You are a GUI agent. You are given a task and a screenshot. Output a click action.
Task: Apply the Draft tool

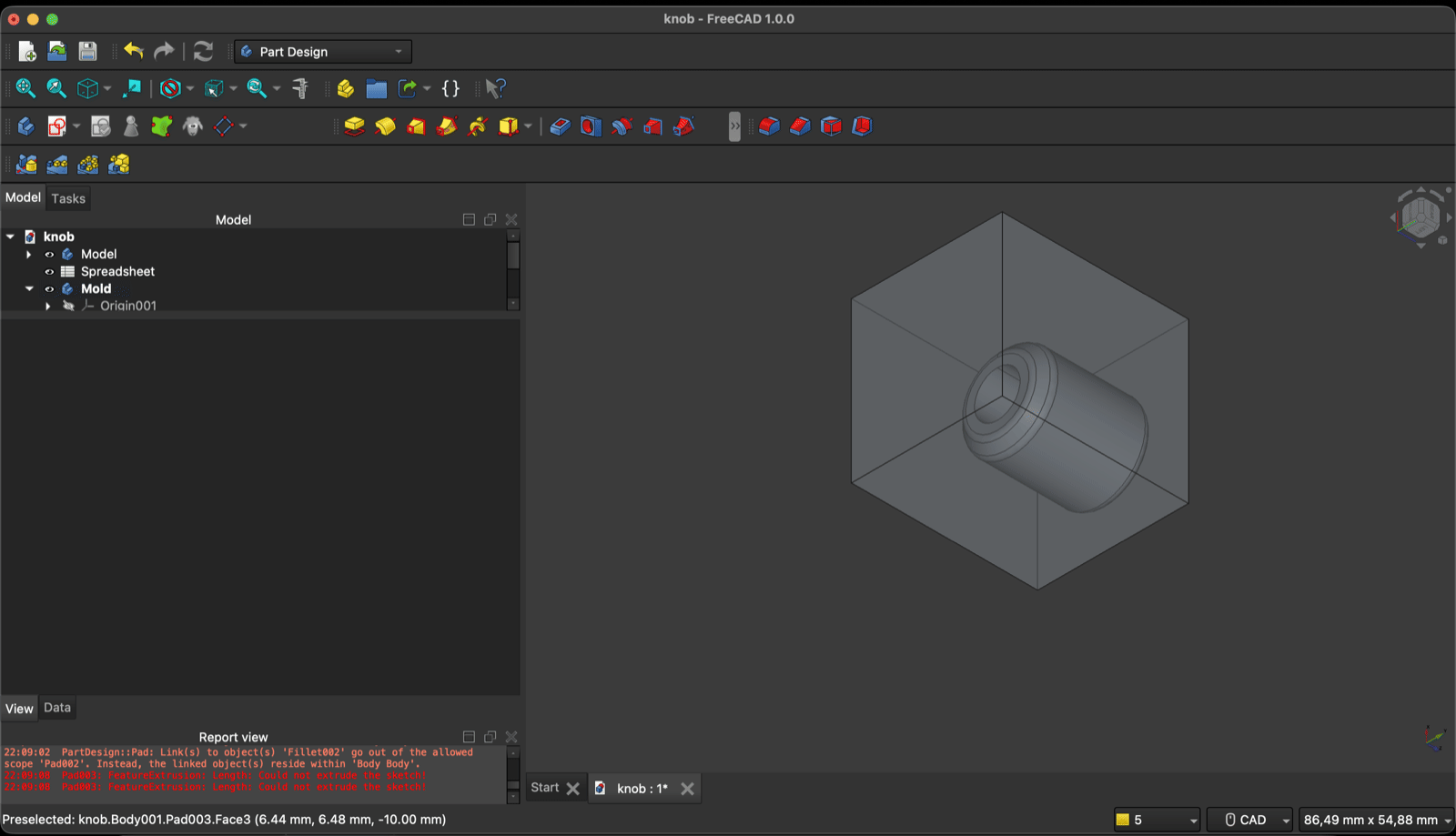click(x=832, y=126)
